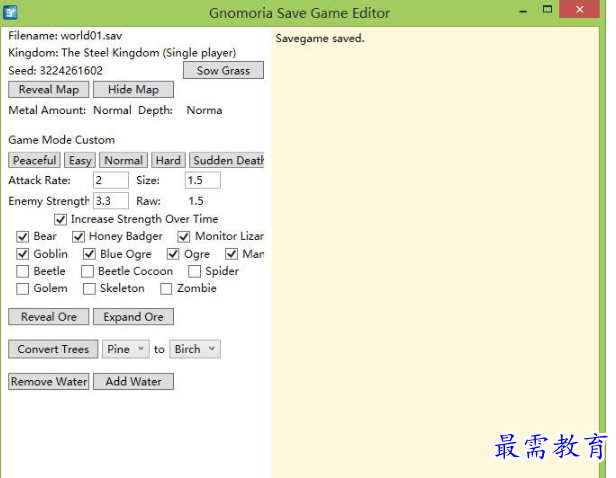Toggle Increase Strength Over Time checkbox

pos(60,219)
